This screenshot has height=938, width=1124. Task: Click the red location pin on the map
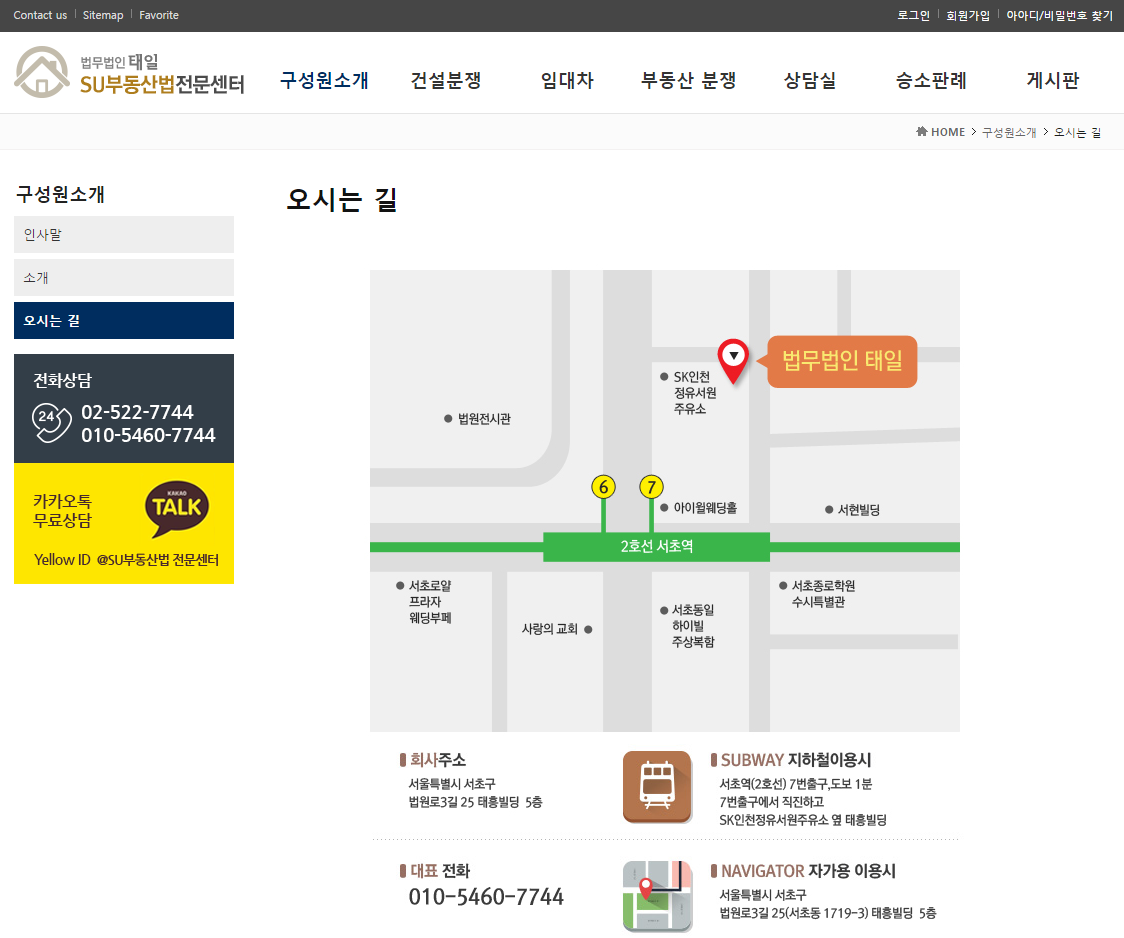tap(734, 360)
